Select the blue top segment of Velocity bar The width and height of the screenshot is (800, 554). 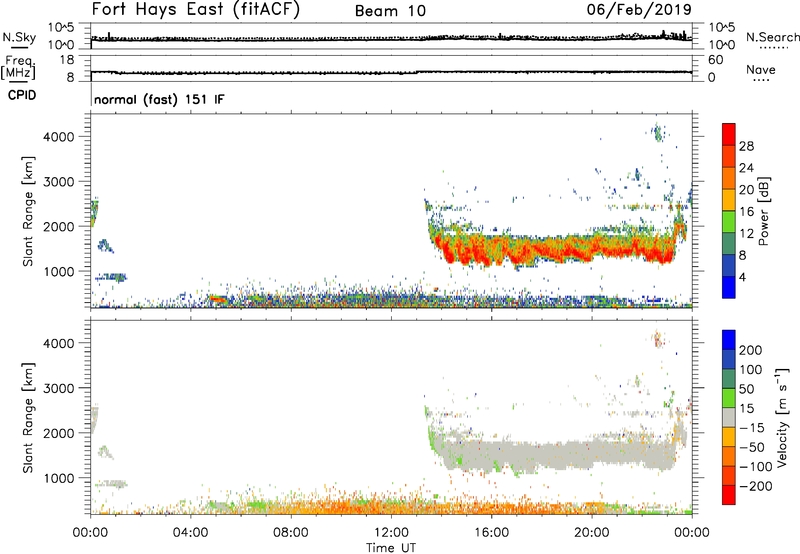click(x=729, y=340)
